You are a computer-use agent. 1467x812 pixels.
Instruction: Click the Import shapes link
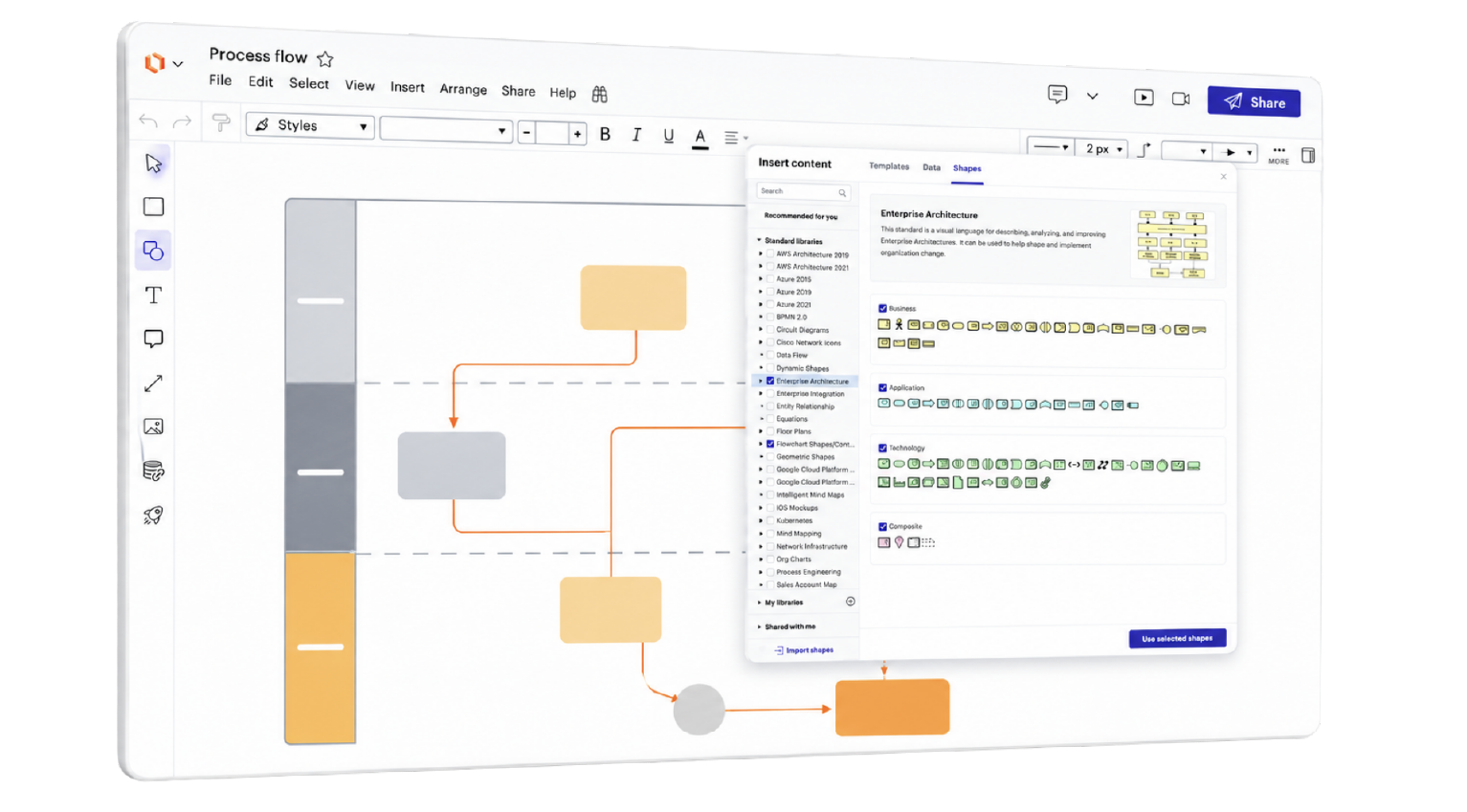point(804,650)
